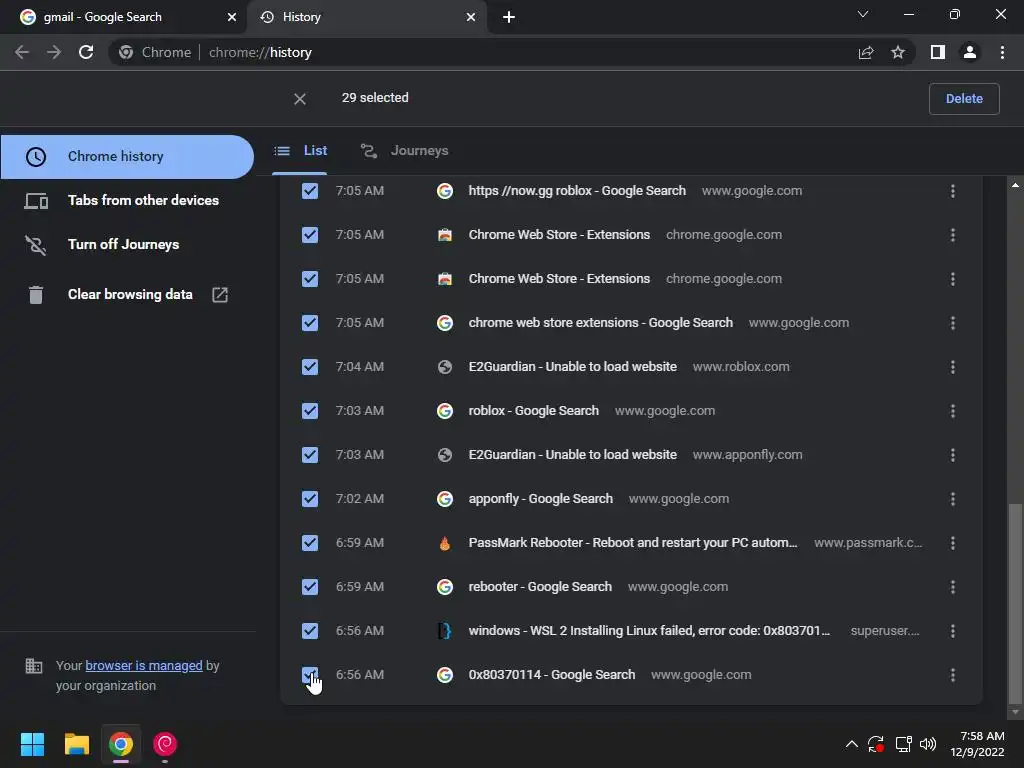Uncheck the roblox - Google Search checkbox
The width and height of the screenshot is (1024, 768).
coord(310,411)
